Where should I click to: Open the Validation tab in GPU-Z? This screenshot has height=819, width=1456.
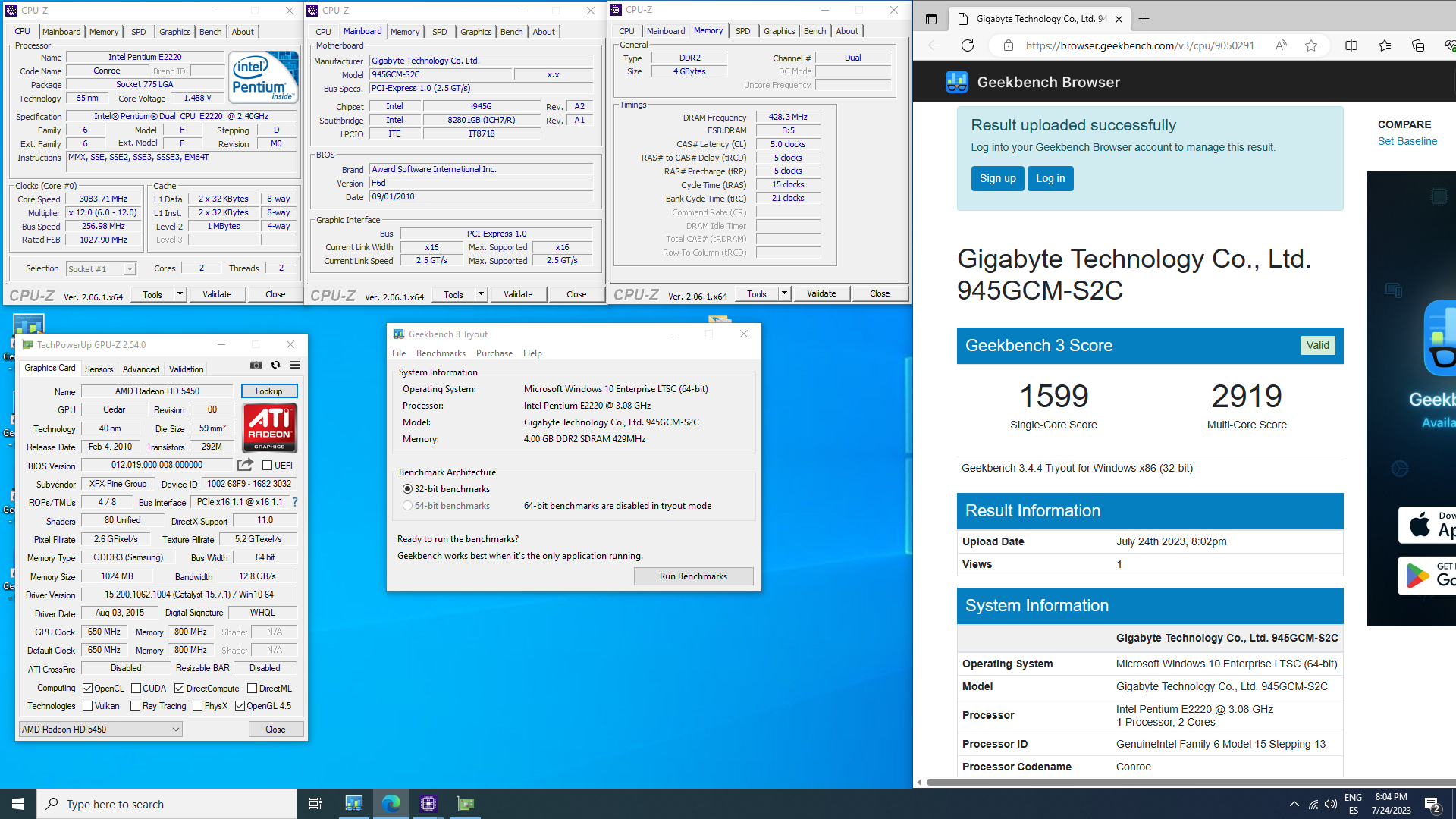tap(186, 369)
